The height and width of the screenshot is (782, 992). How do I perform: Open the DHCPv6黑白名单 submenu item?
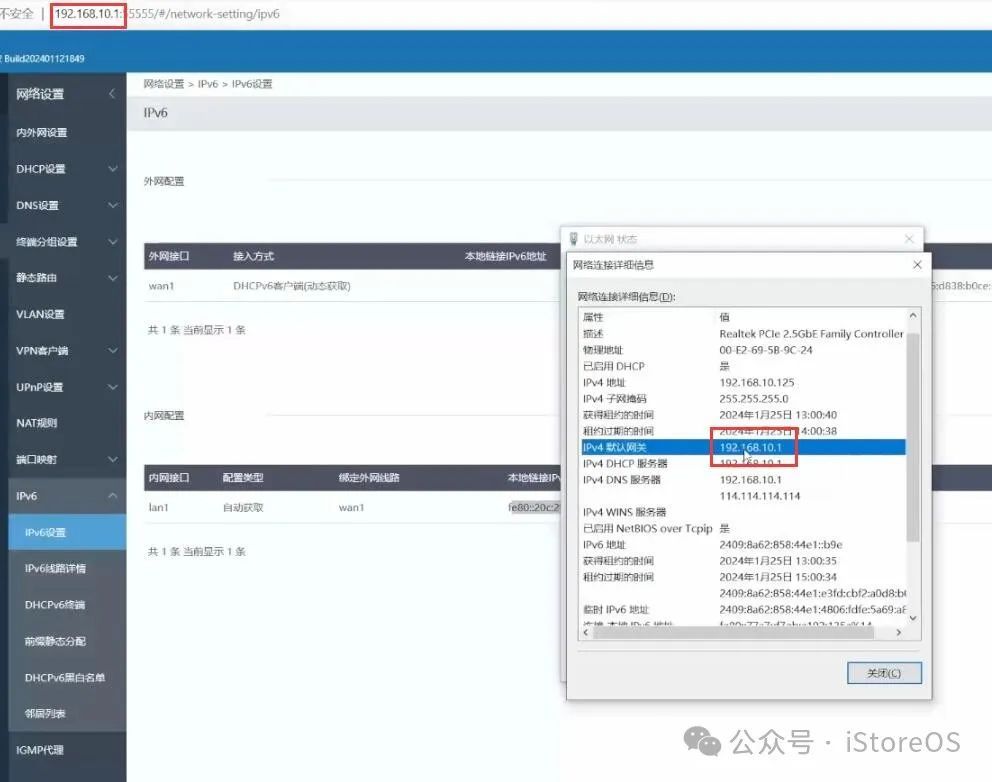coord(65,678)
